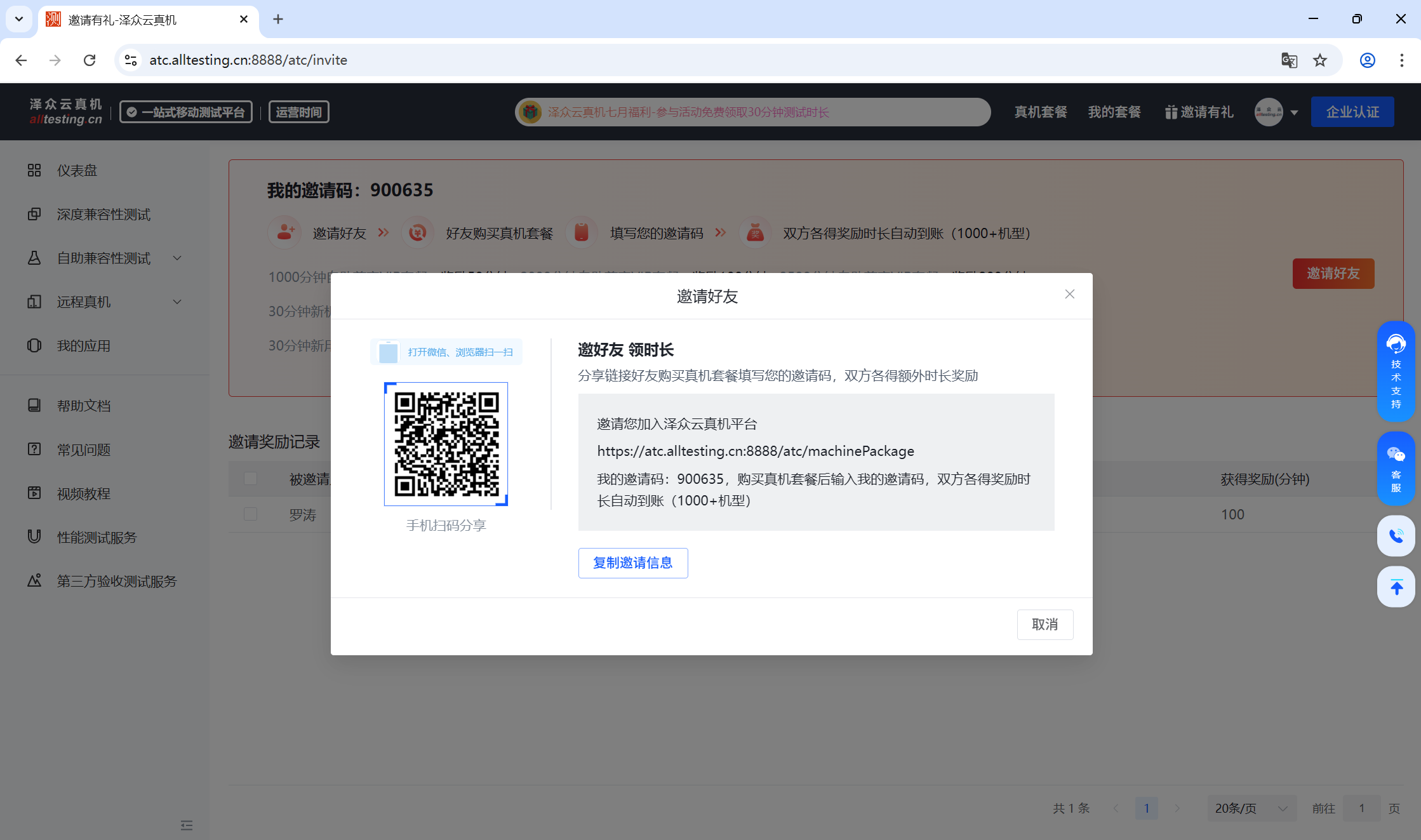Click the red 邀请好友 button
Screen dimensions: 1421x840
pos(1333,274)
